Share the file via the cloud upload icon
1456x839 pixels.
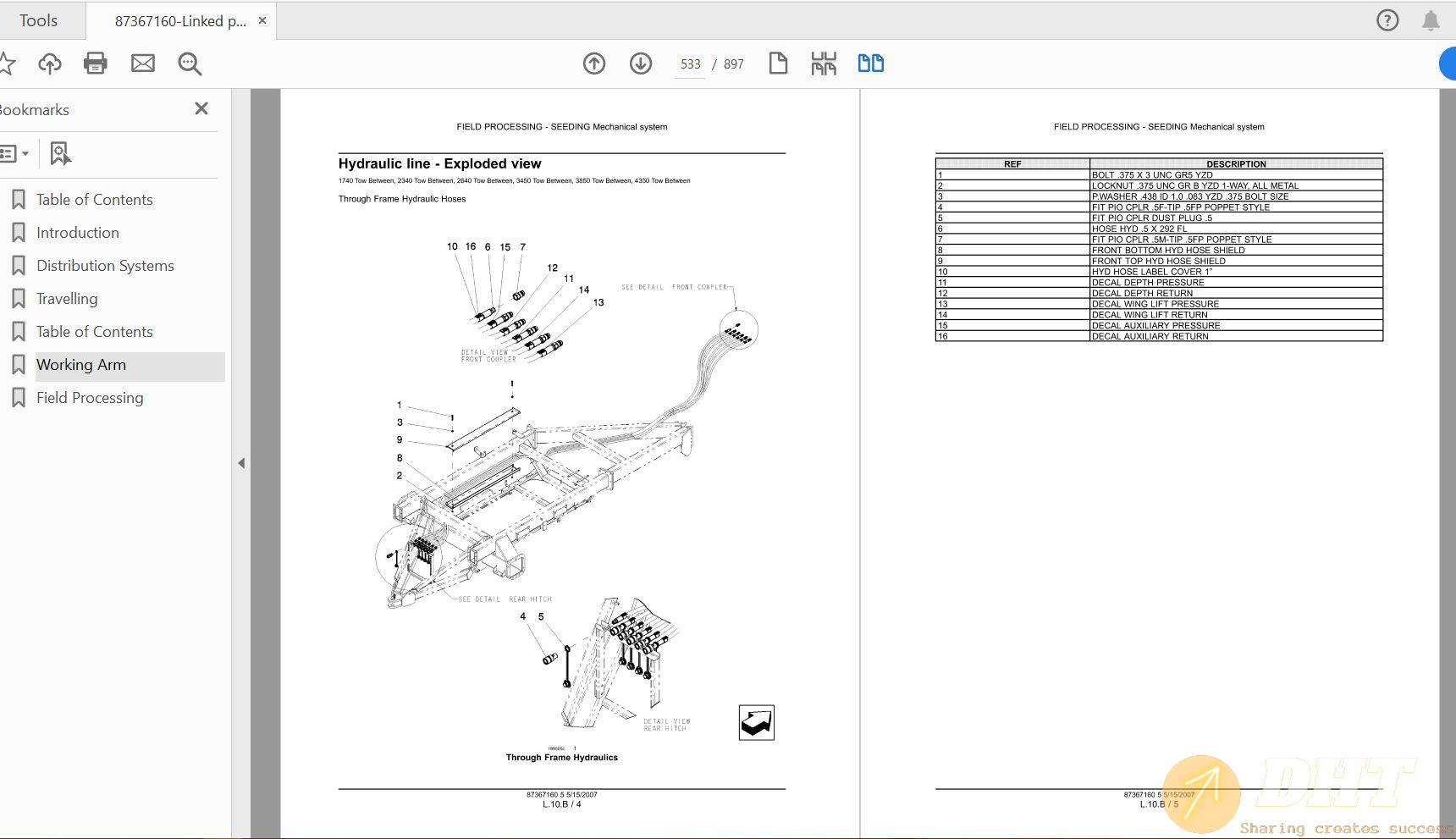(x=49, y=63)
